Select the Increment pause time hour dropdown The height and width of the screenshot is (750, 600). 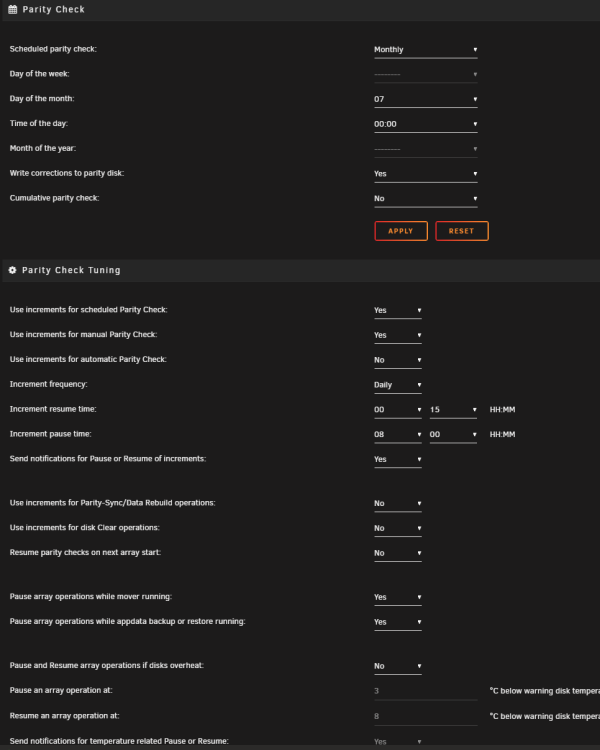[398, 435]
